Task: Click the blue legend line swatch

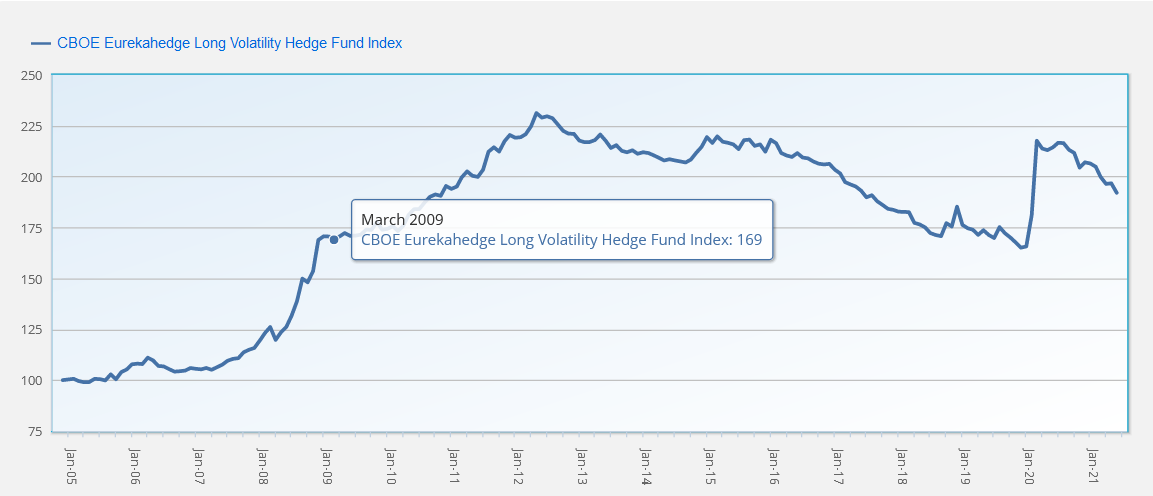Action: (41, 43)
